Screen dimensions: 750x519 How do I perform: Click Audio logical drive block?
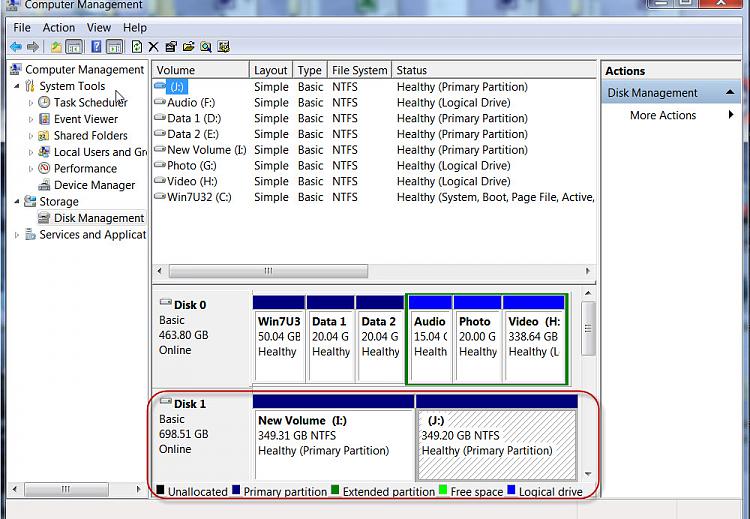pos(430,339)
